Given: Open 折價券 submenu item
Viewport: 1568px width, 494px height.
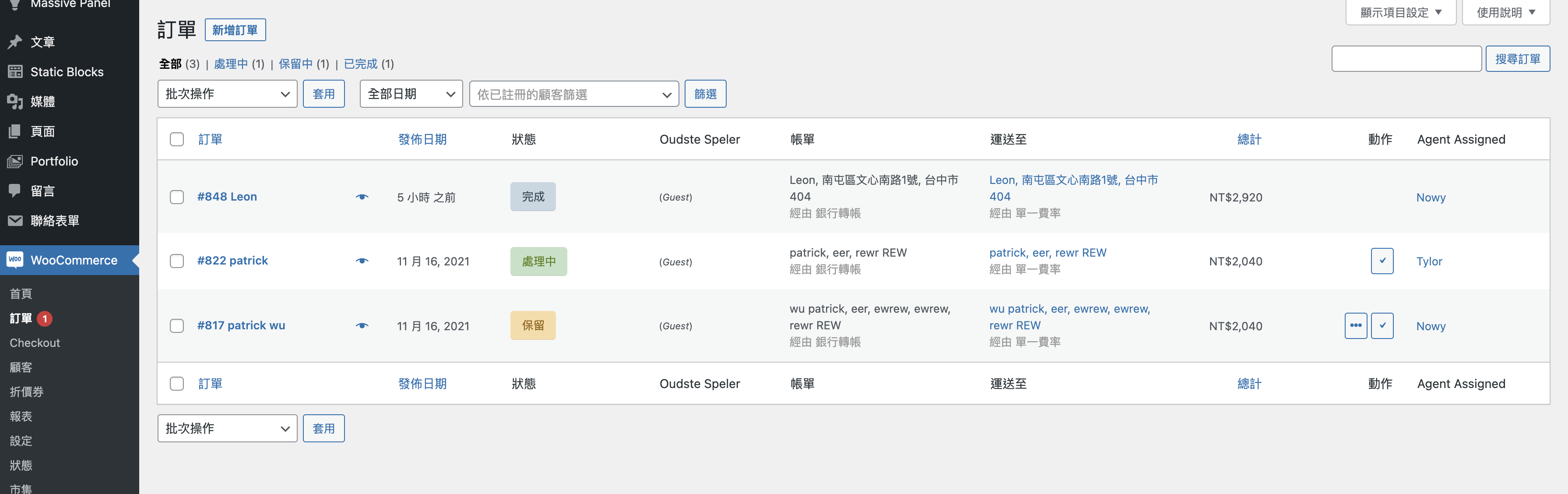Looking at the screenshot, I should pos(26,392).
